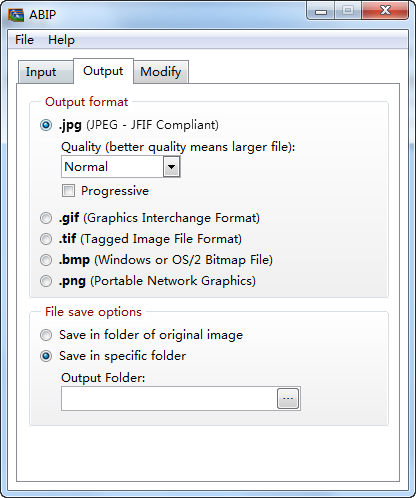Minimize the ABIP window
416x498 pixels.
(x=321, y=11)
